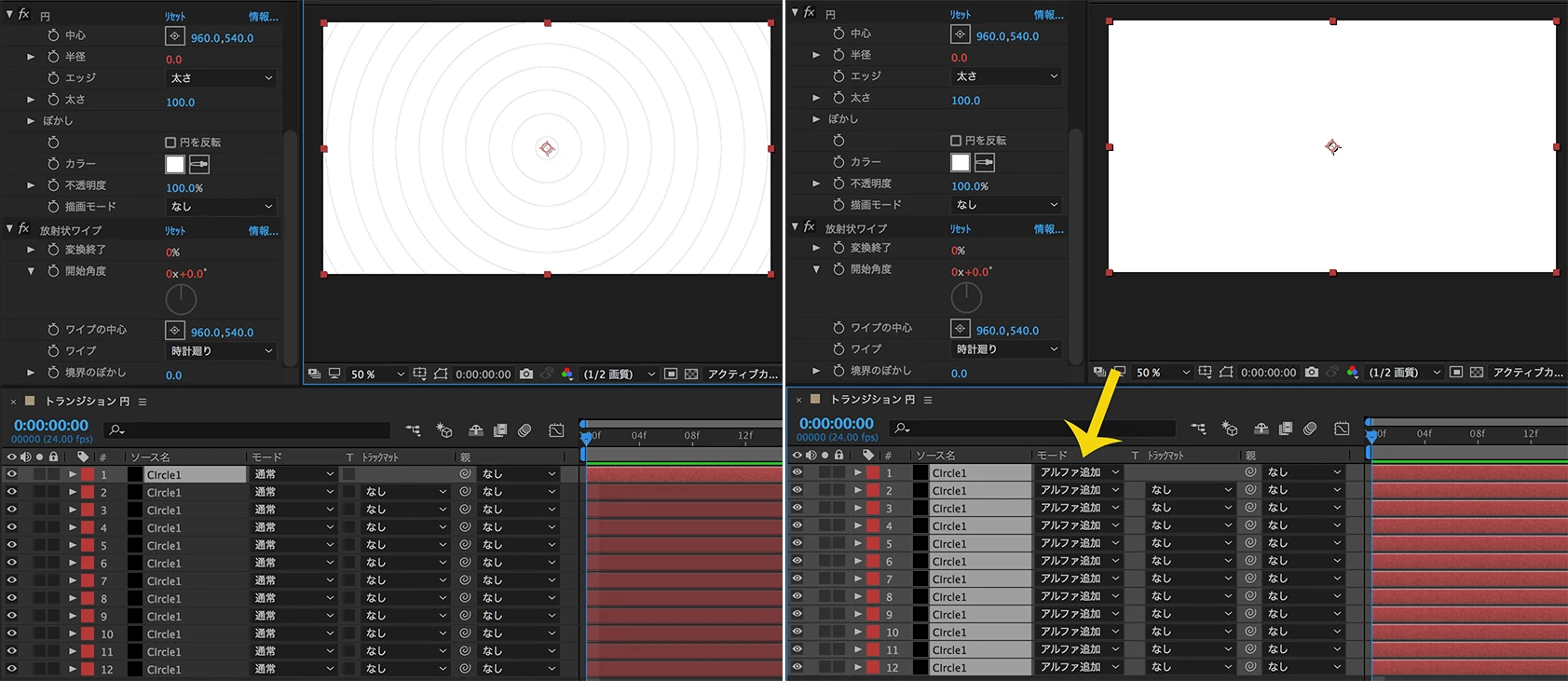
Task: Expand layer 7 triangle in left timeline
Action: tap(72, 581)
